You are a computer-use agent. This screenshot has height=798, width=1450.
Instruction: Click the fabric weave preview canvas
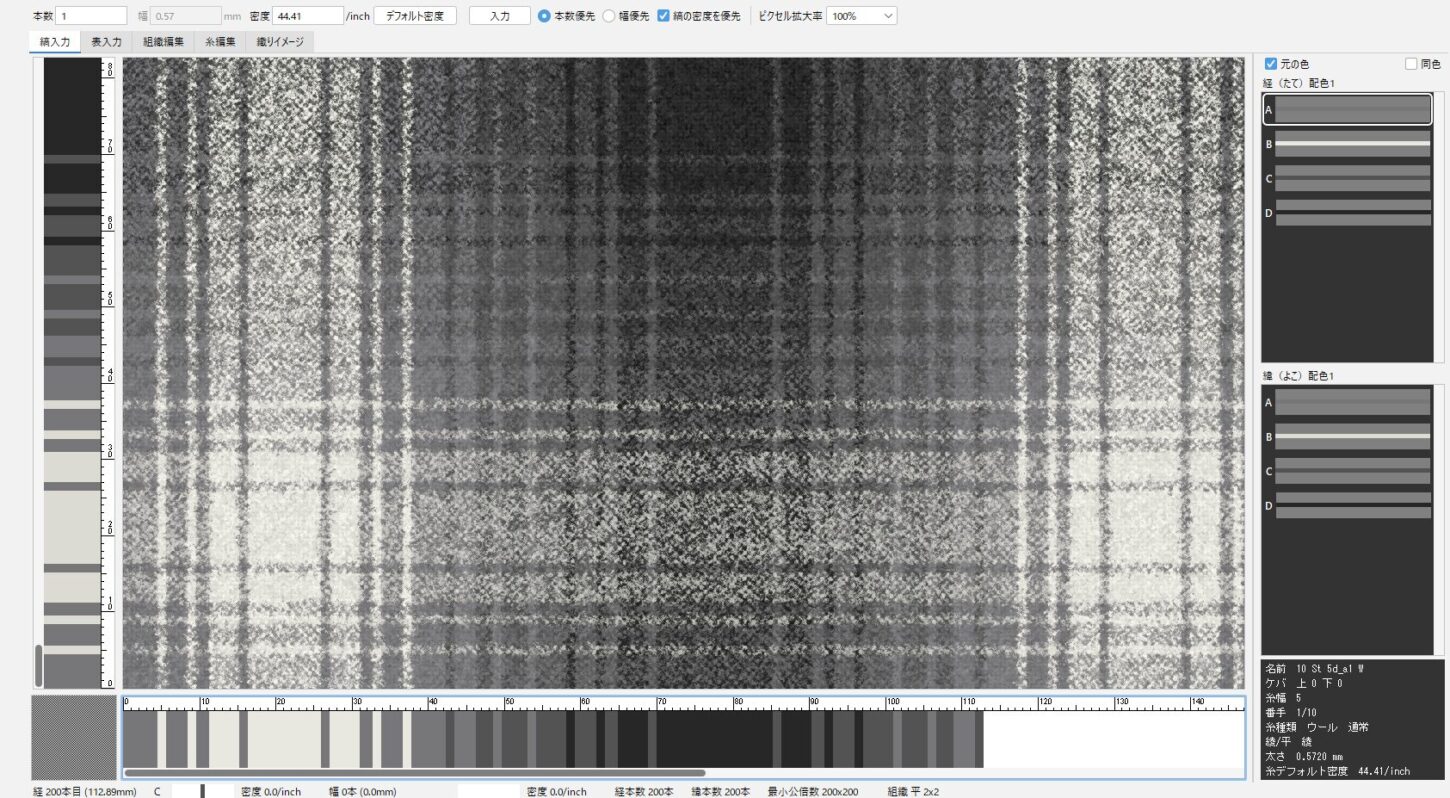pyautogui.click(x=683, y=373)
